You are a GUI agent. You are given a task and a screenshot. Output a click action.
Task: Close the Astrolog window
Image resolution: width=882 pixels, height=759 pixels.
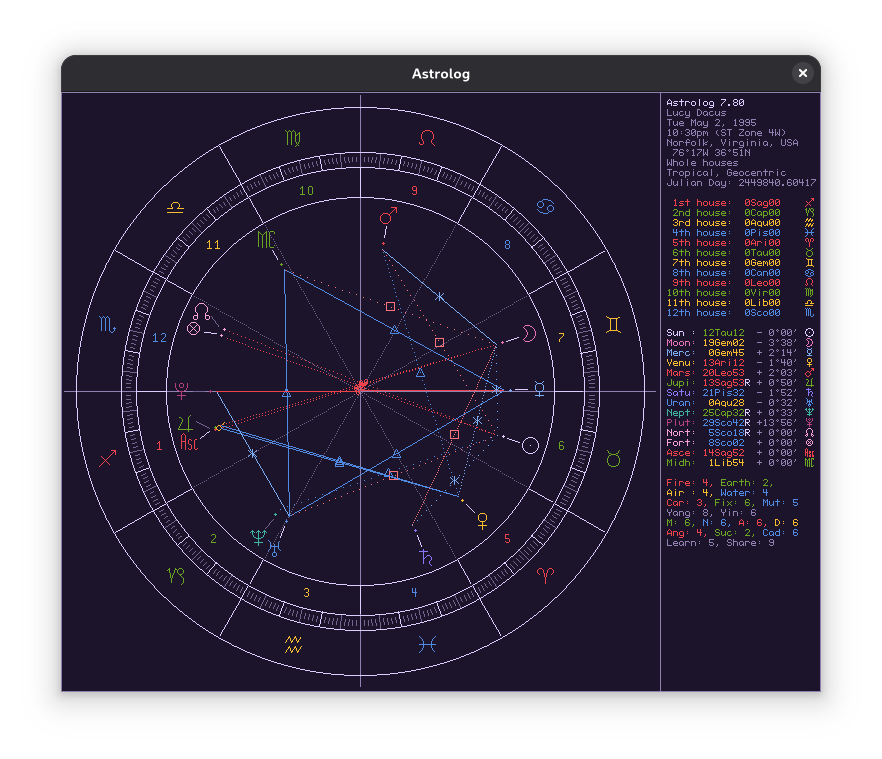pyautogui.click(x=802, y=73)
